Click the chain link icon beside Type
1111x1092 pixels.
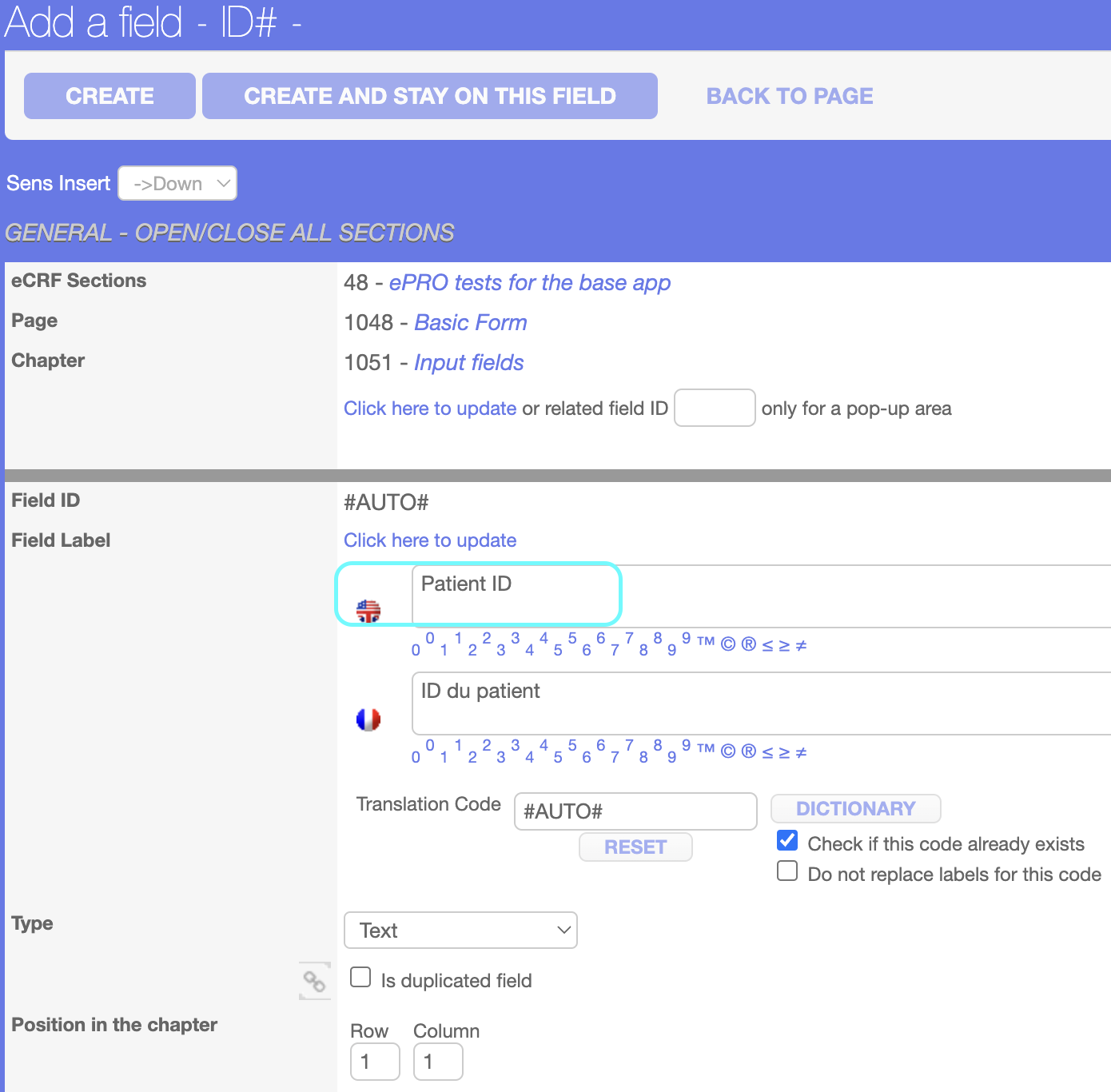tap(314, 981)
